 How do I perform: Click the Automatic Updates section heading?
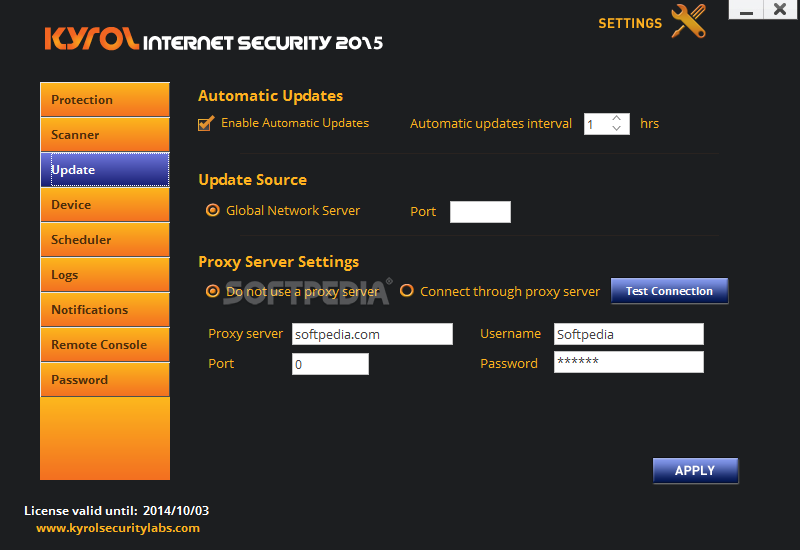click(270, 96)
